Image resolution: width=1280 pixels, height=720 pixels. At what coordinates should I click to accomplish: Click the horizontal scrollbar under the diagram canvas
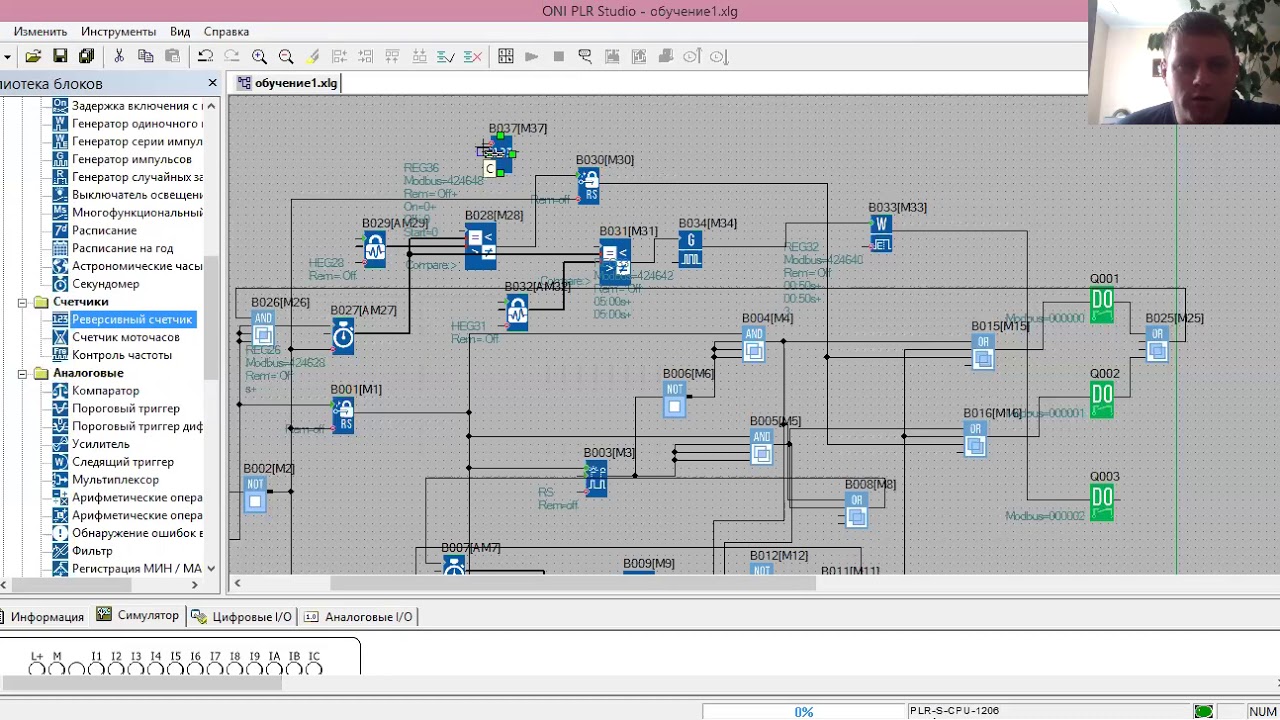click(573, 583)
